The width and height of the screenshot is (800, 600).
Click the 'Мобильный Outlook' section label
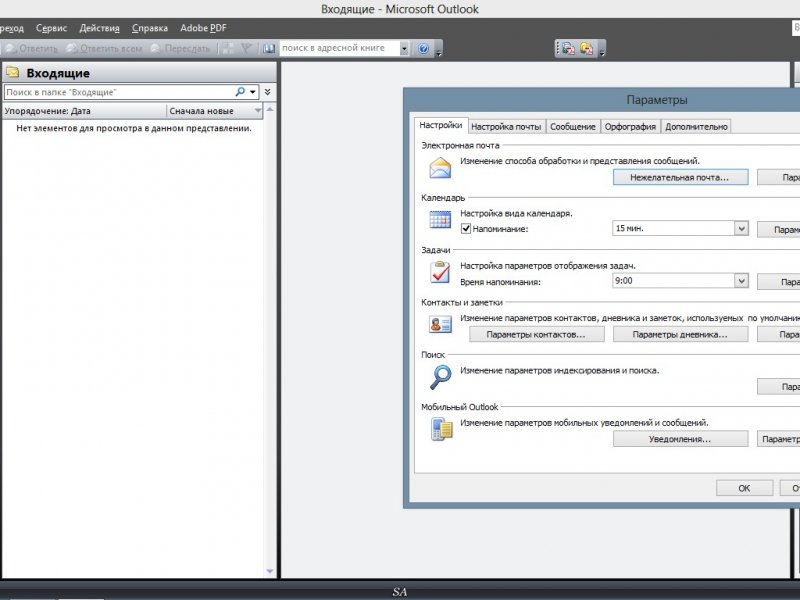click(x=459, y=407)
